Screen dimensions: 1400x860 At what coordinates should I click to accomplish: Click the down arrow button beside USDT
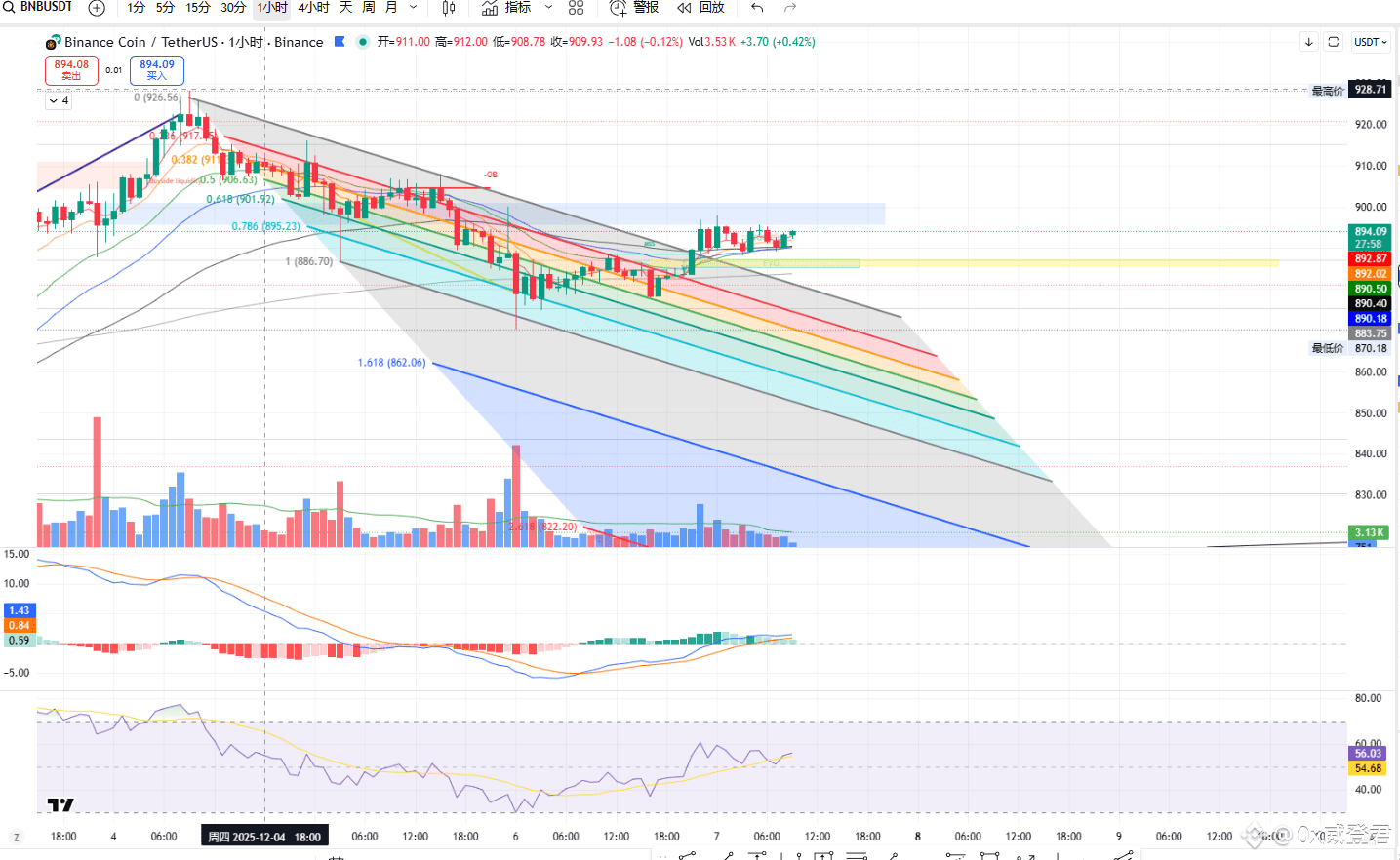click(1308, 42)
